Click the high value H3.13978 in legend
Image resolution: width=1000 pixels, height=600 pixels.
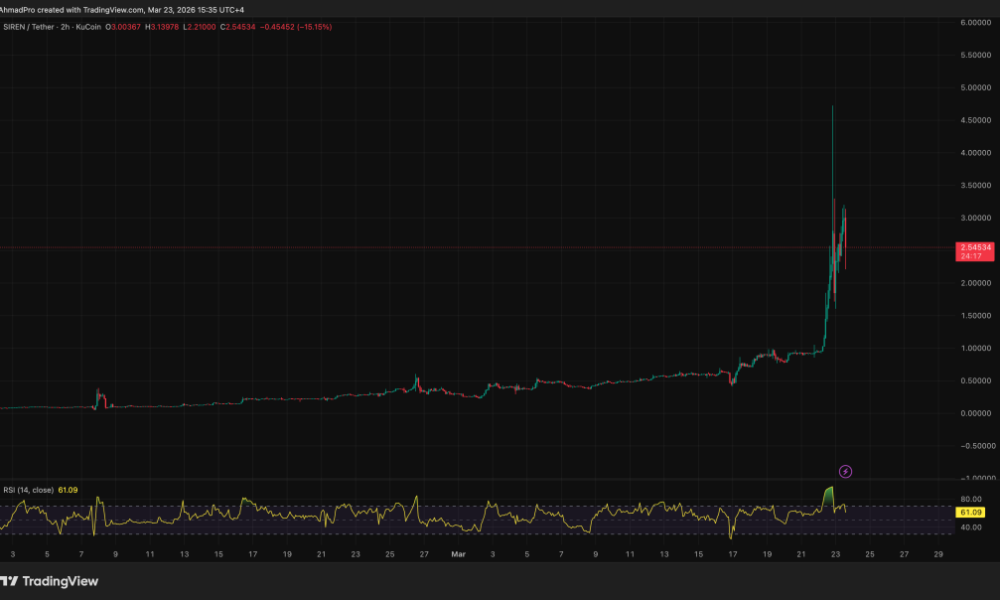[160, 28]
